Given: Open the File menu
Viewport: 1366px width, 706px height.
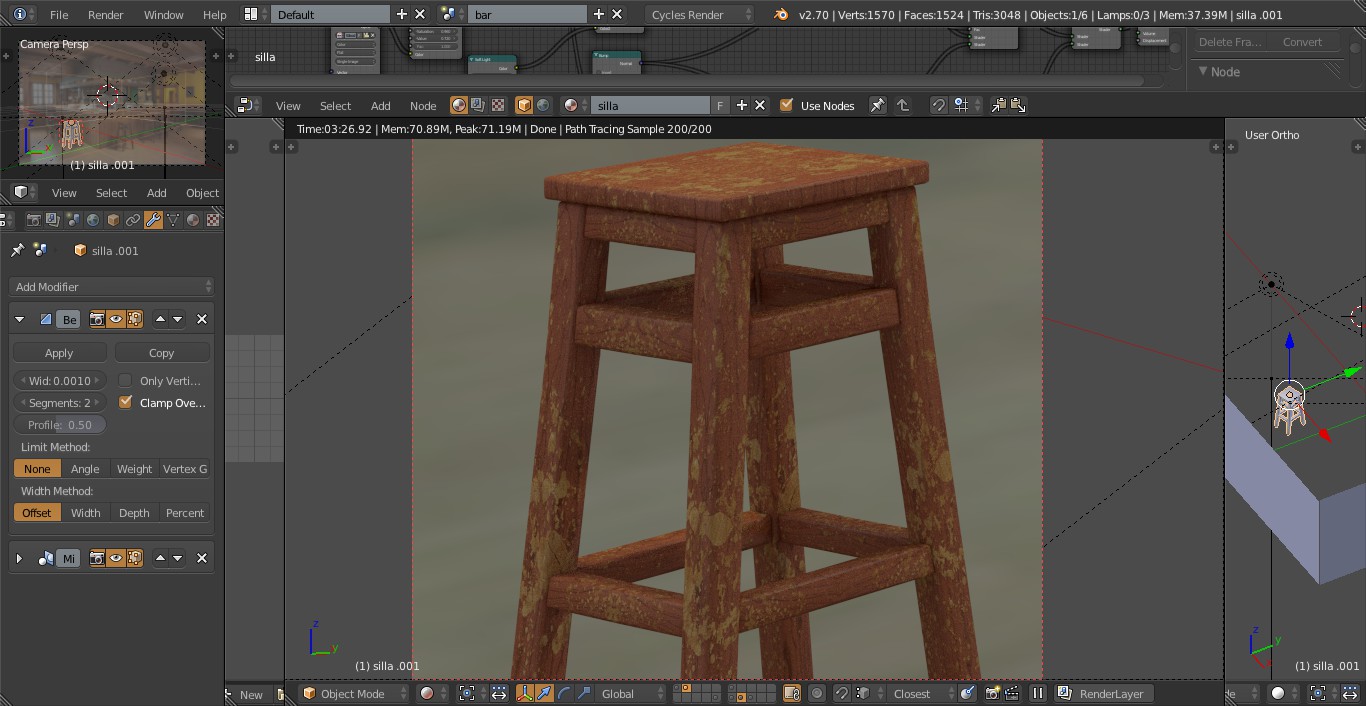Looking at the screenshot, I should 59,14.
